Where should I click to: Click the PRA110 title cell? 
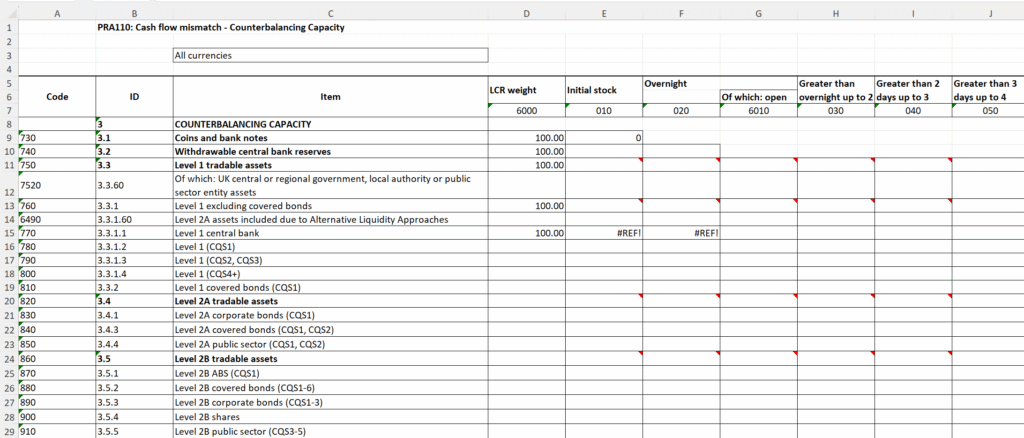220,27
